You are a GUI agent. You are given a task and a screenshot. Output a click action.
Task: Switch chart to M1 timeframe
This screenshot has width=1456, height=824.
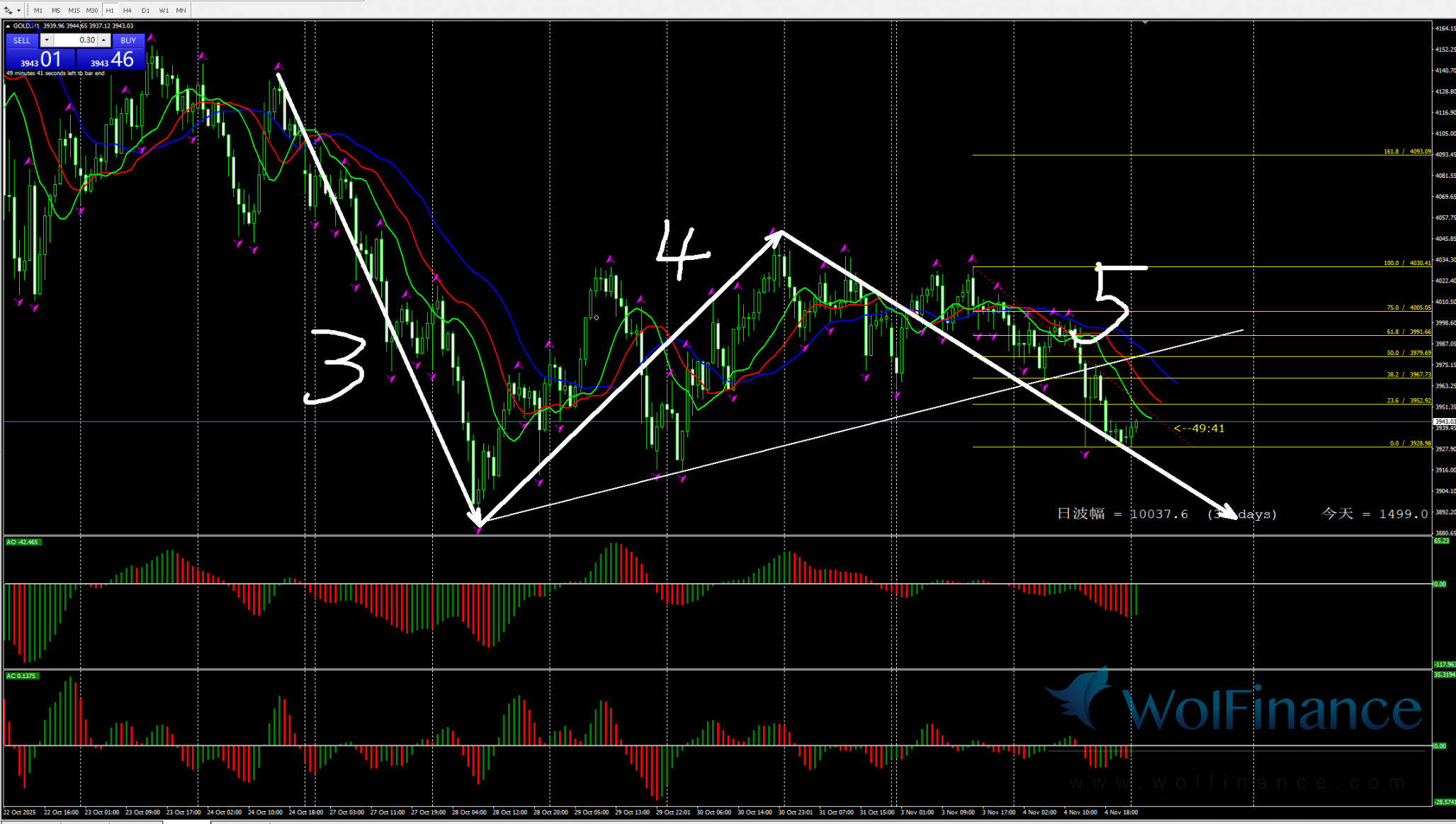38,11
